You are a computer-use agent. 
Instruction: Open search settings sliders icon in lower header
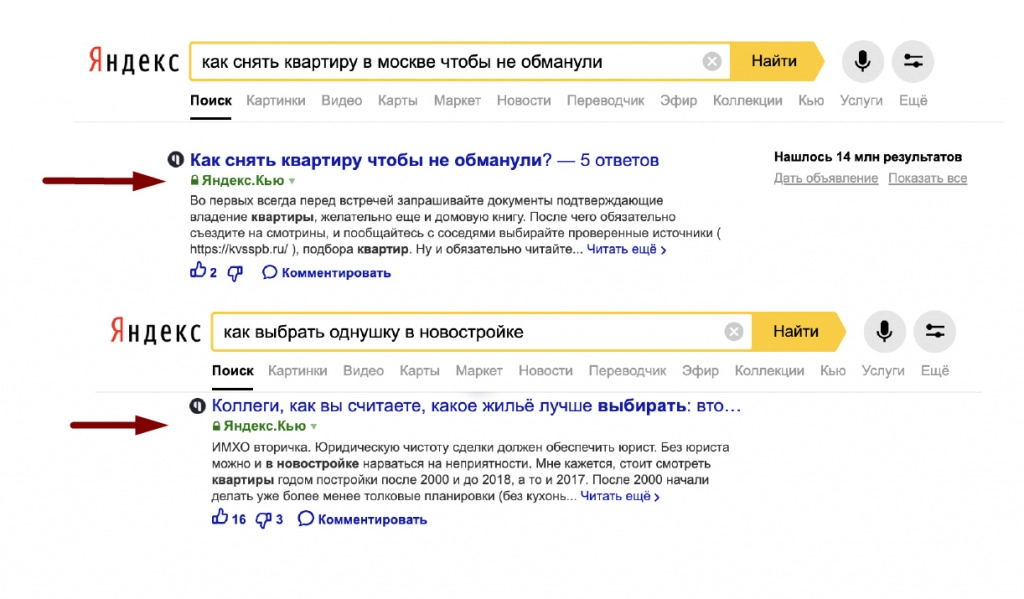point(935,331)
